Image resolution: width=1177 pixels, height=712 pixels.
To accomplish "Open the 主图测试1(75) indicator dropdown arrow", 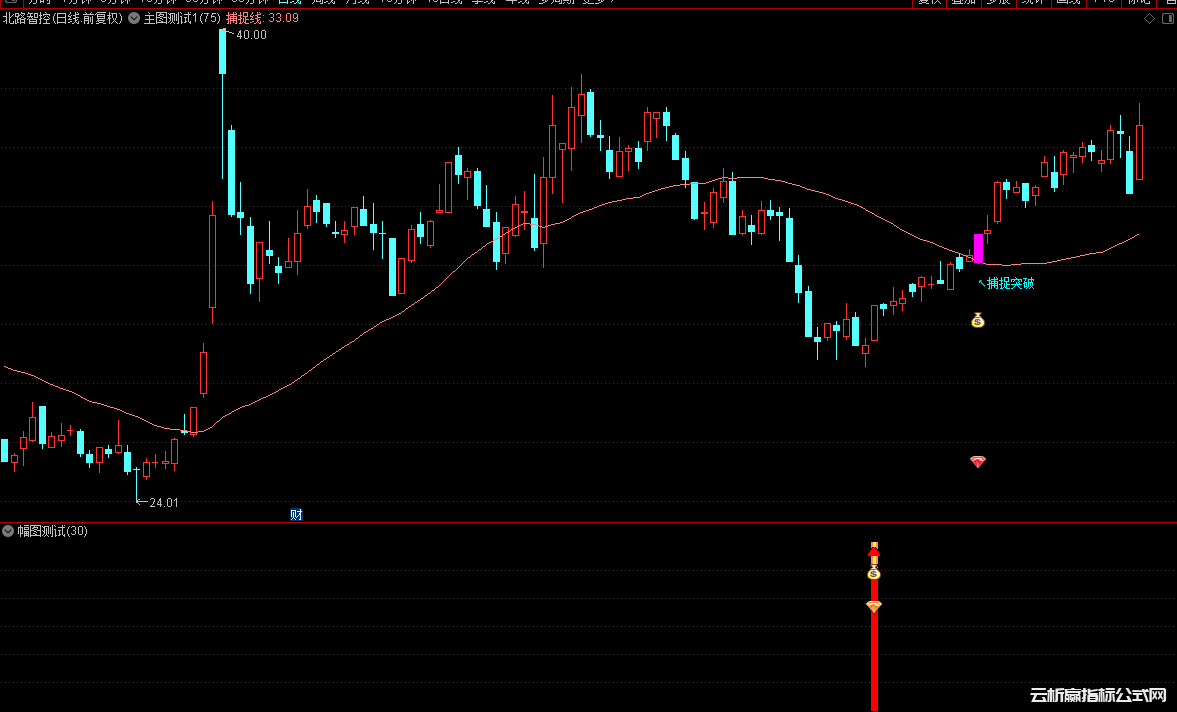I will pos(134,18).
